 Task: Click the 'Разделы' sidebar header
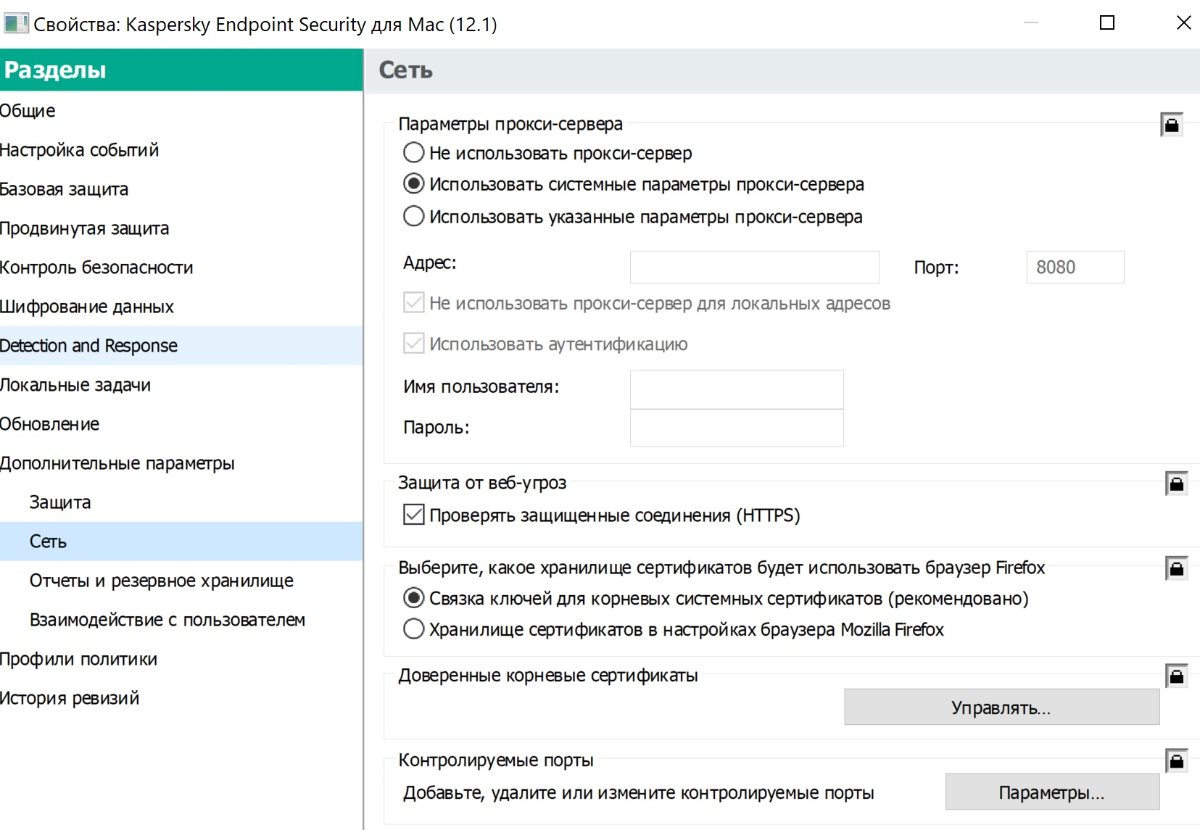point(181,70)
